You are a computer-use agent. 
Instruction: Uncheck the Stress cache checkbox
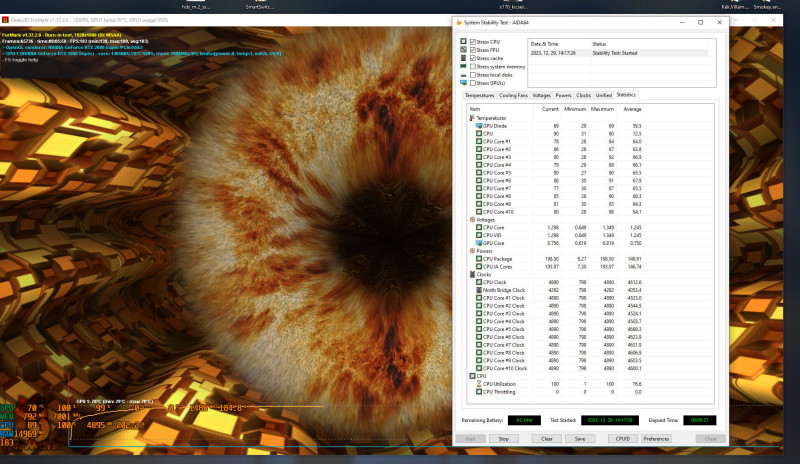point(473,58)
